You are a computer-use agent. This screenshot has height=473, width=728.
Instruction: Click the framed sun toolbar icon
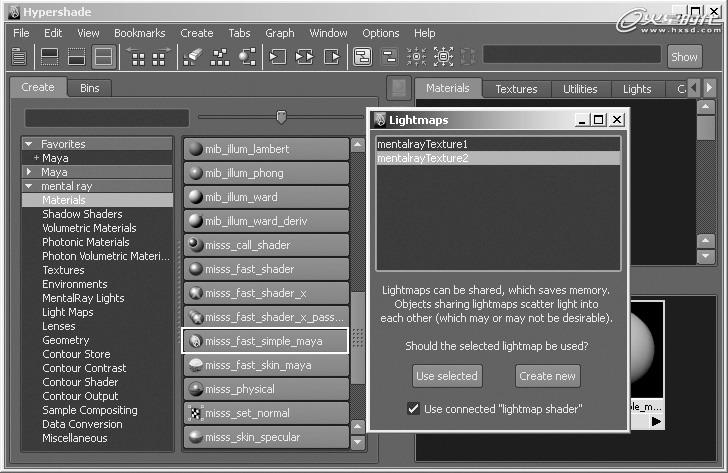(443, 57)
